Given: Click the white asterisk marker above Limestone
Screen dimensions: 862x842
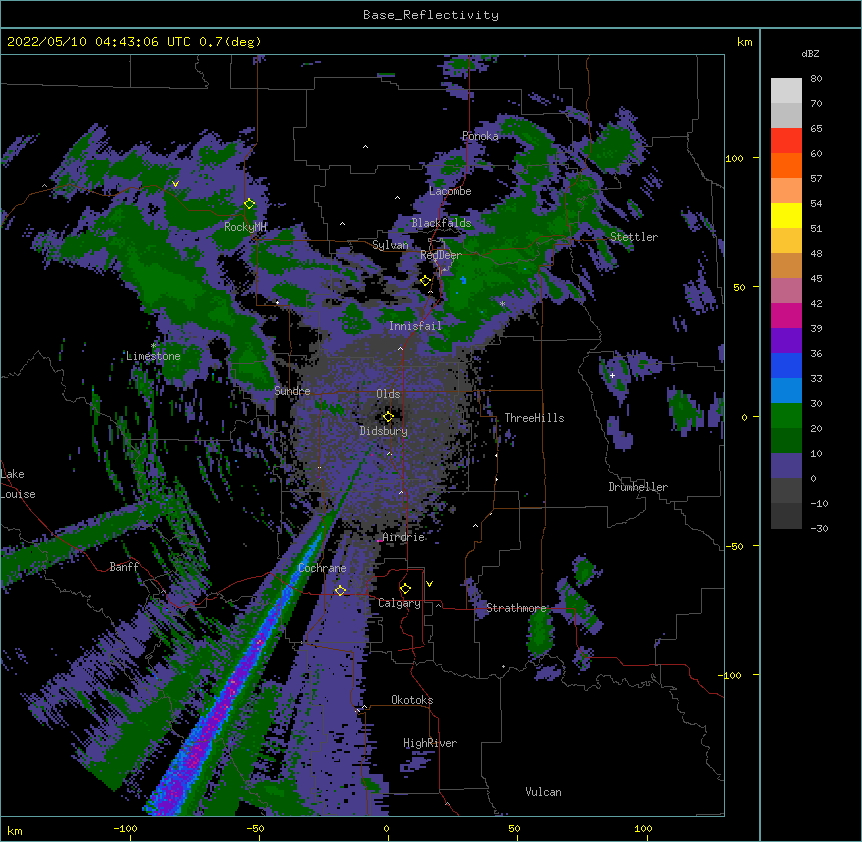Looking at the screenshot, I should [x=153, y=345].
